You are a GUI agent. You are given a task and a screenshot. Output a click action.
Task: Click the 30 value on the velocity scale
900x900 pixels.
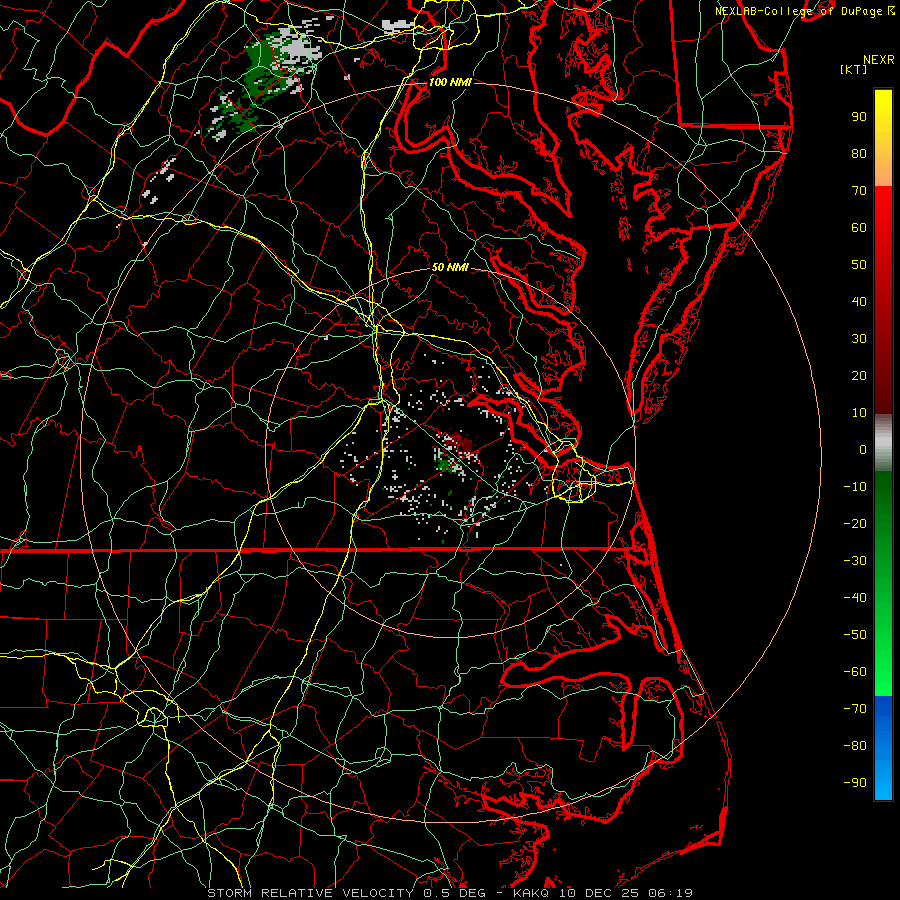pyautogui.click(x=859, y=339)
